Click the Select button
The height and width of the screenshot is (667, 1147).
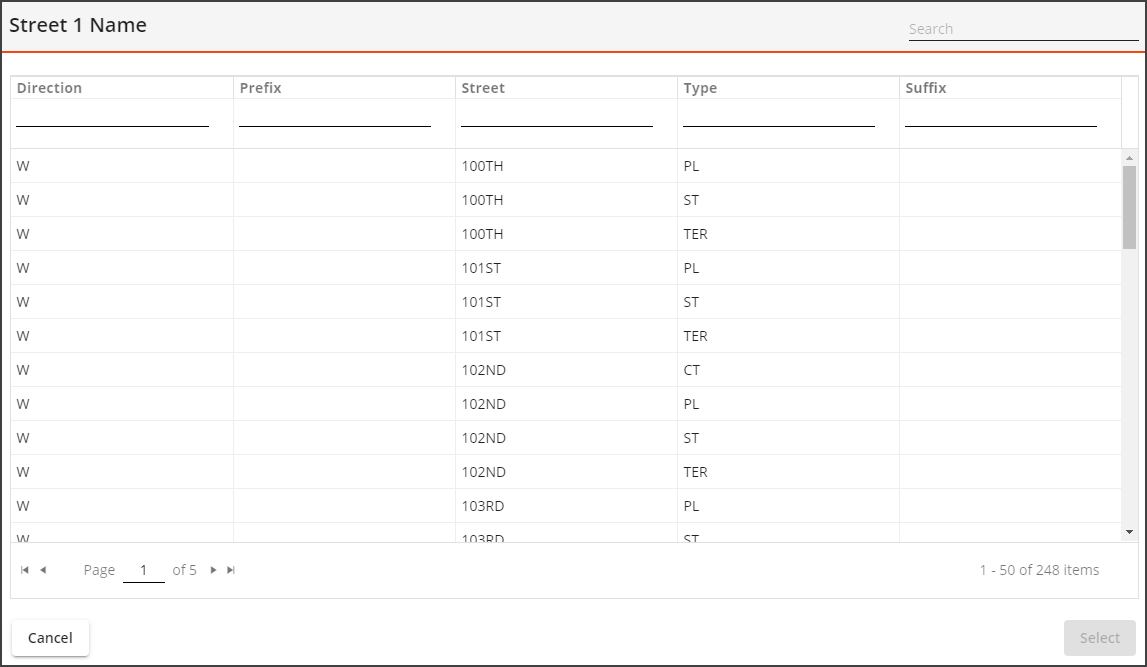pyautogui.click(x=1099, y=638)
